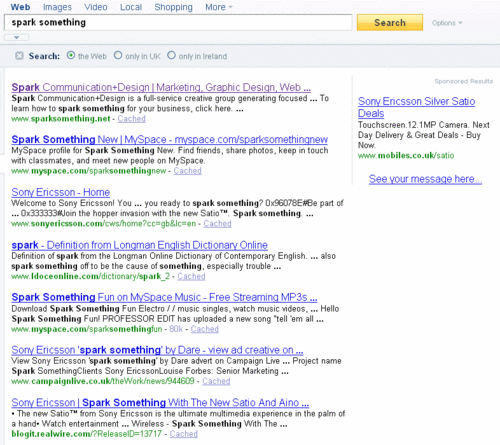Open the Options dropdown
Screen dimensions: 500x445
447,23
